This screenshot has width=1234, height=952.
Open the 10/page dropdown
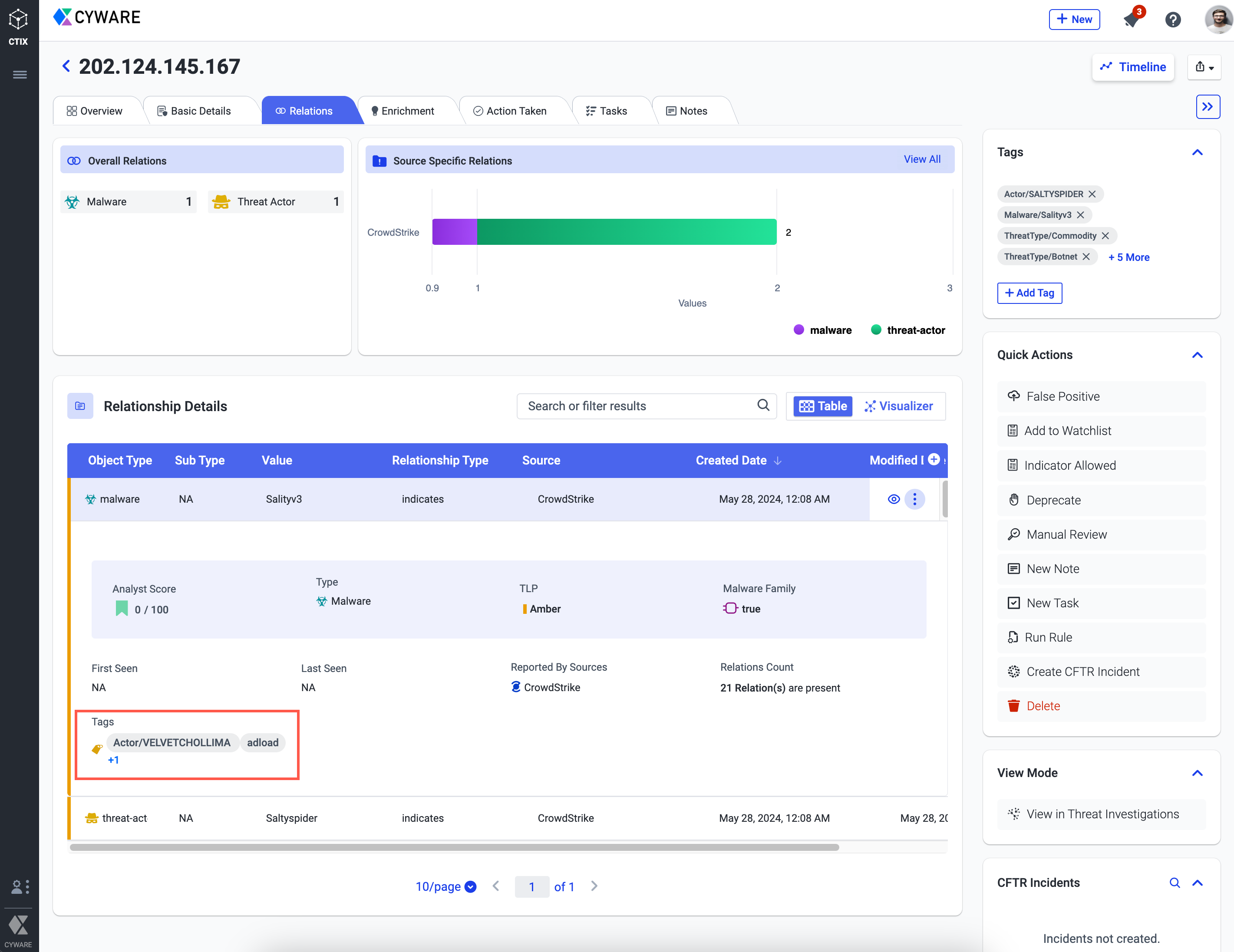(445, 886)
